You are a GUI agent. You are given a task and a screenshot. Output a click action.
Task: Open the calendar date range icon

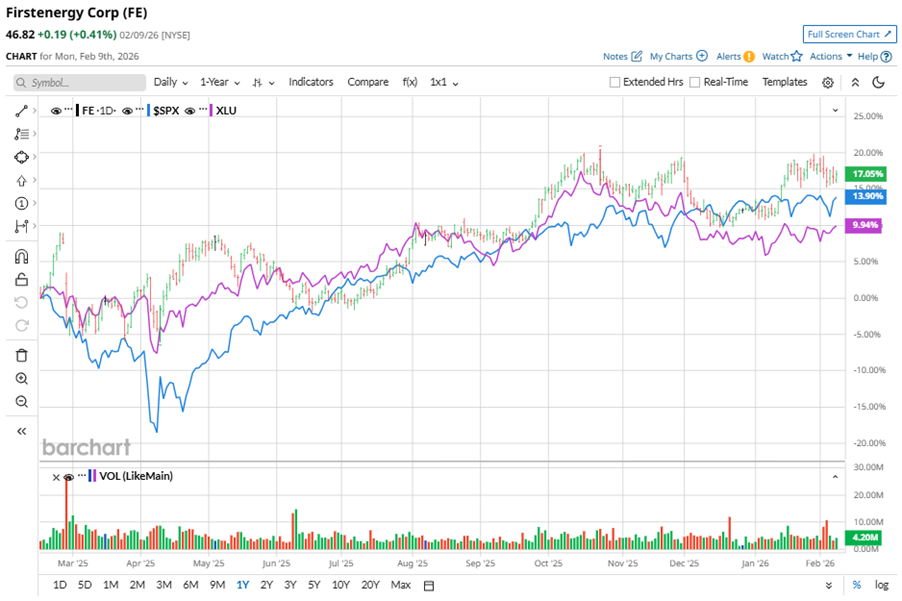429,585
